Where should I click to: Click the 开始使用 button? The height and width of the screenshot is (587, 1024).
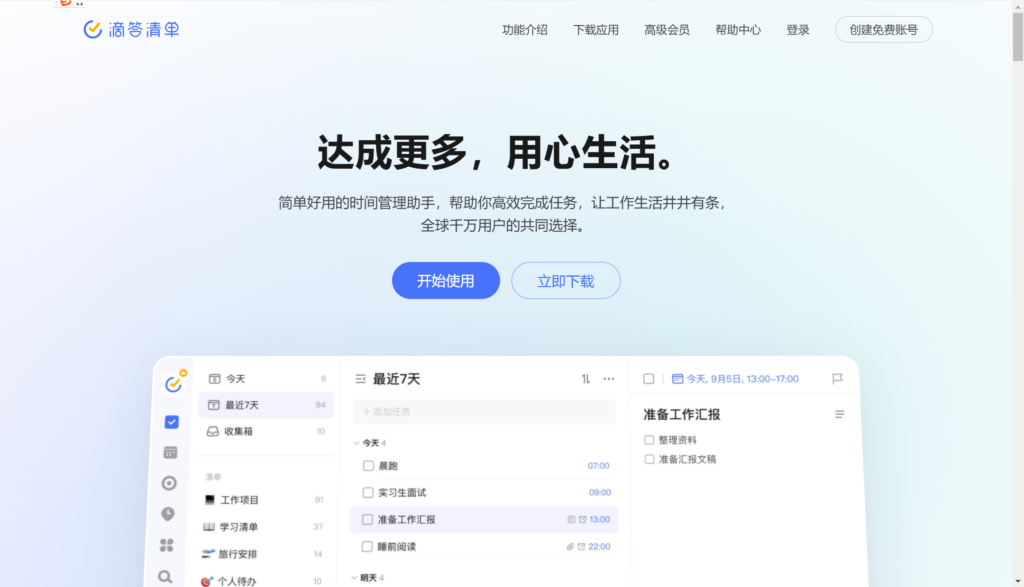pos(445,280)
